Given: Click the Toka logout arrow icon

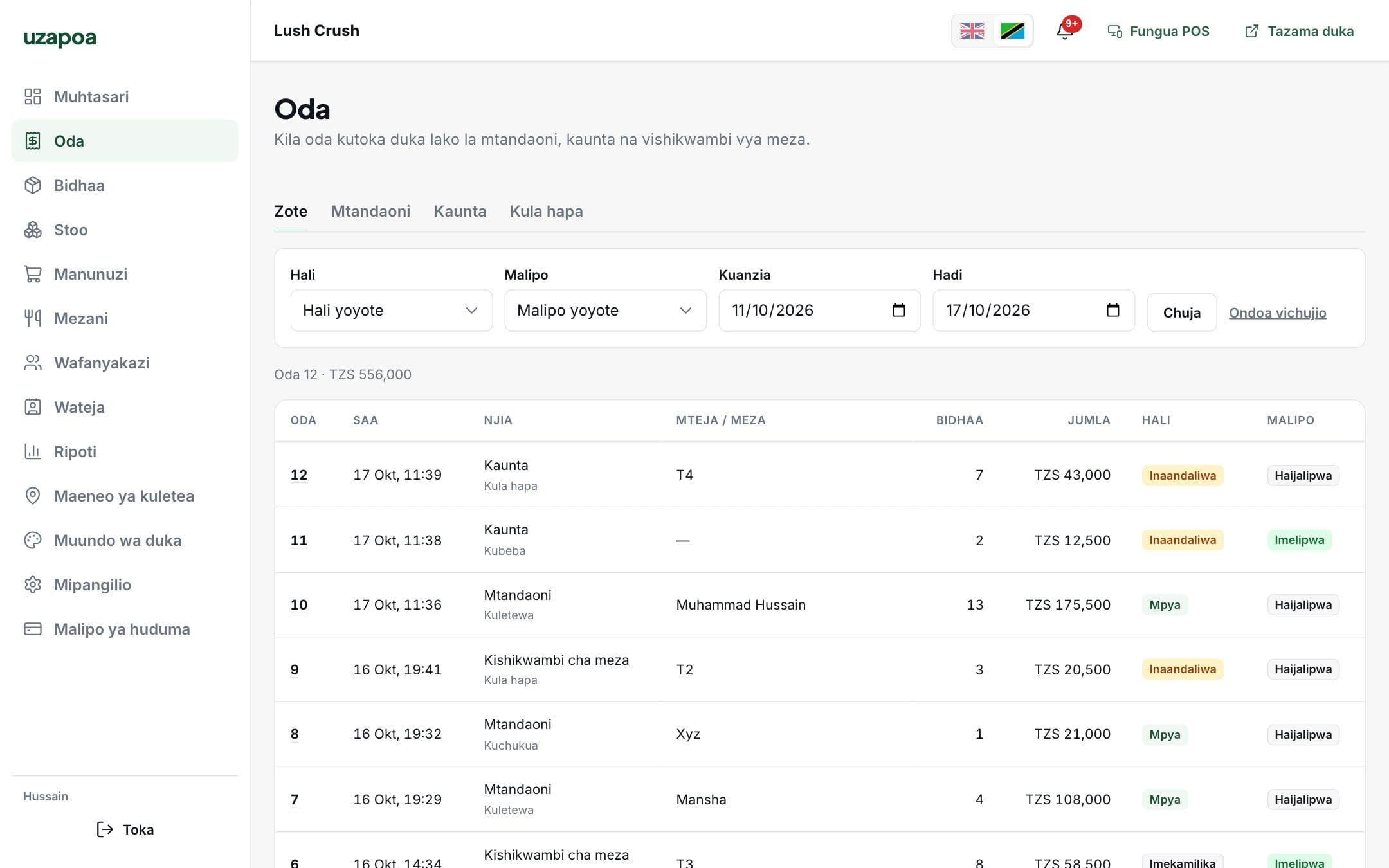Looking at the screenshot, I should tap(105, 829).
